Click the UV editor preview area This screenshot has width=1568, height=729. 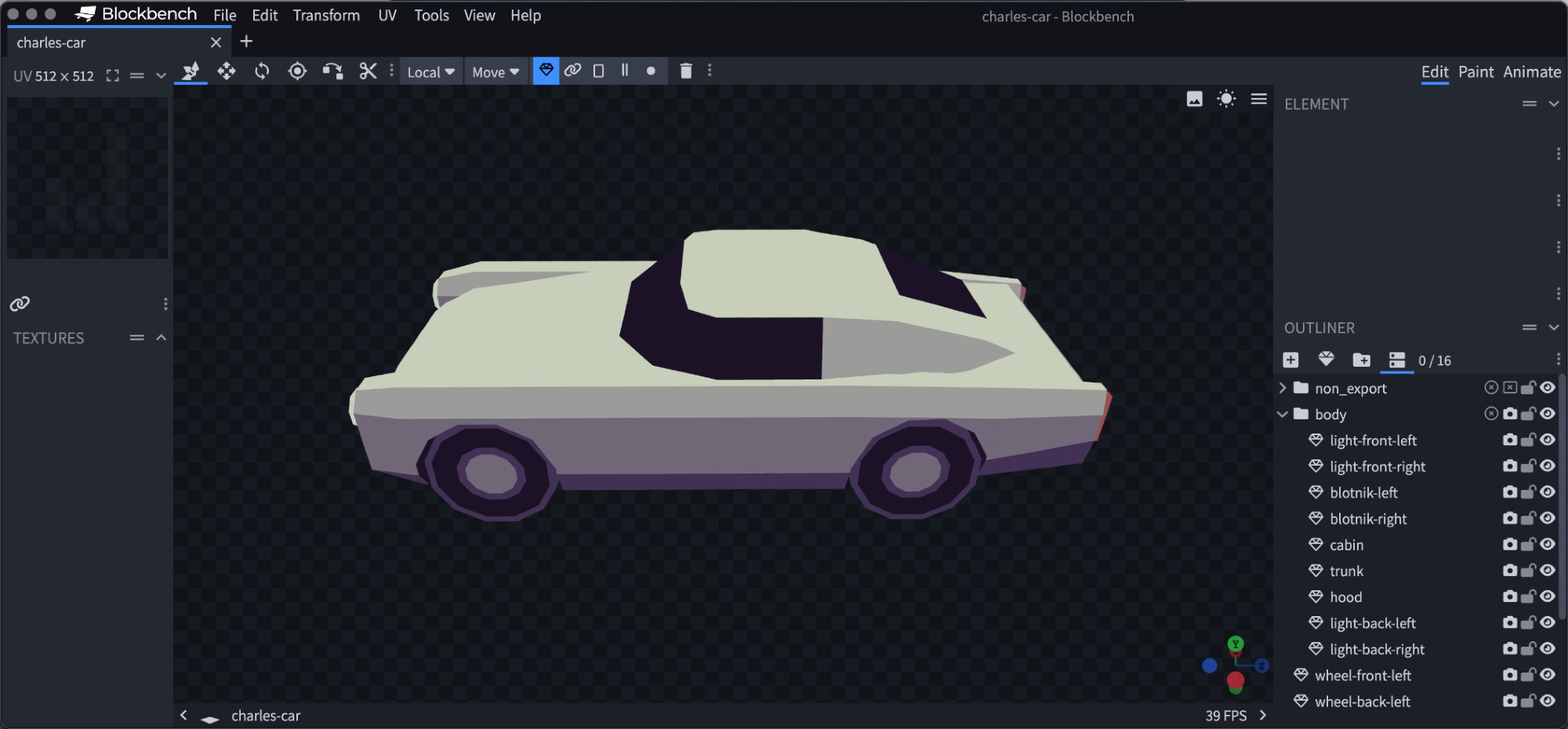pos(87,178)
